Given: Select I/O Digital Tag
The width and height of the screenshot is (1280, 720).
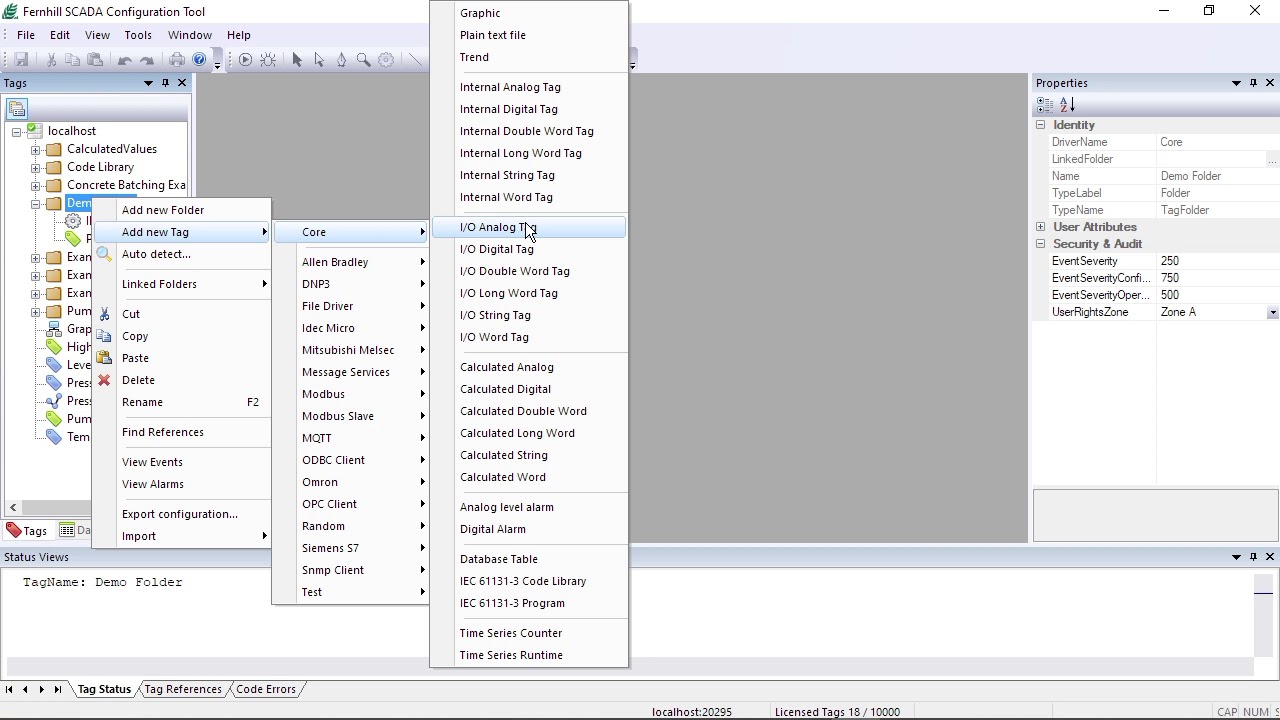Looking at the screenshot, I should [529, 249].
